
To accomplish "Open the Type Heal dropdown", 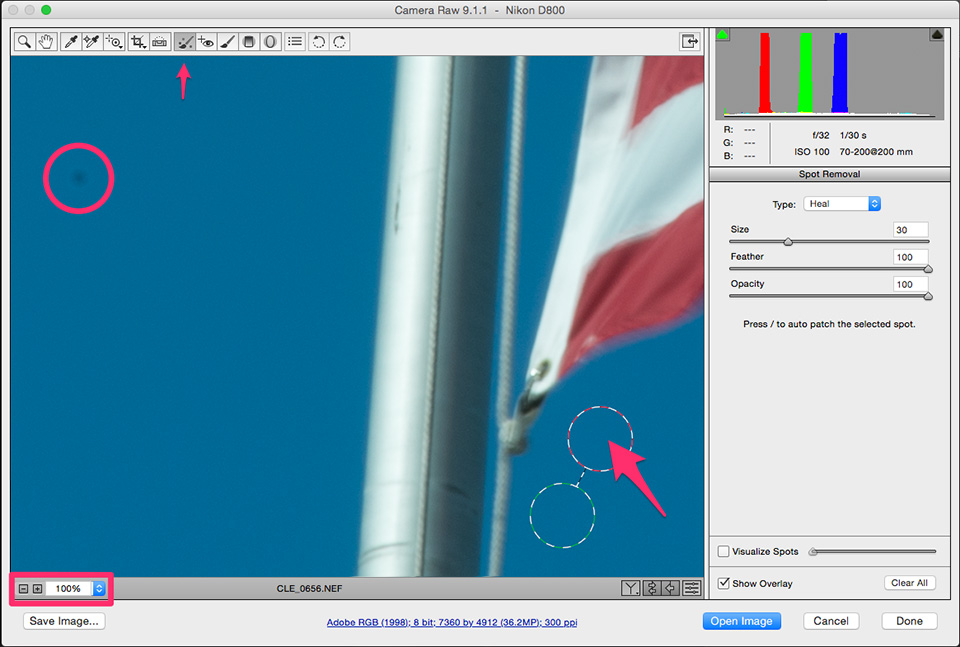I will tap(842, 204).
